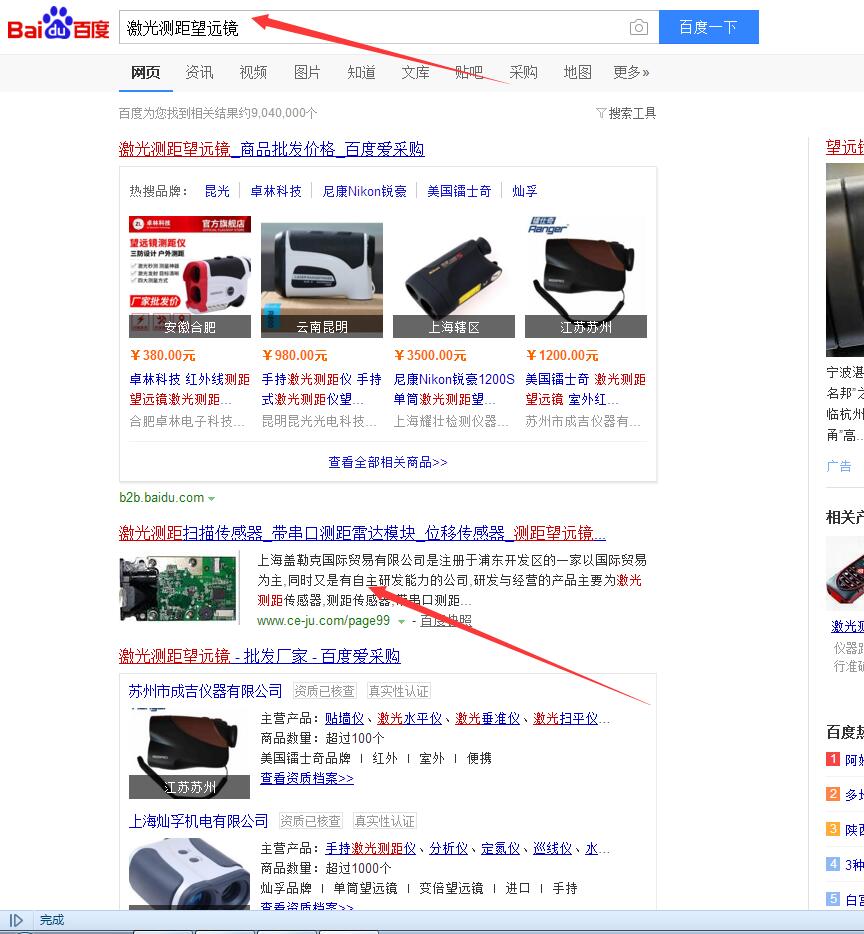
Task: Open the ￥1200.00元 江苏苏州 product thumbnail
Action: [586, 277]
